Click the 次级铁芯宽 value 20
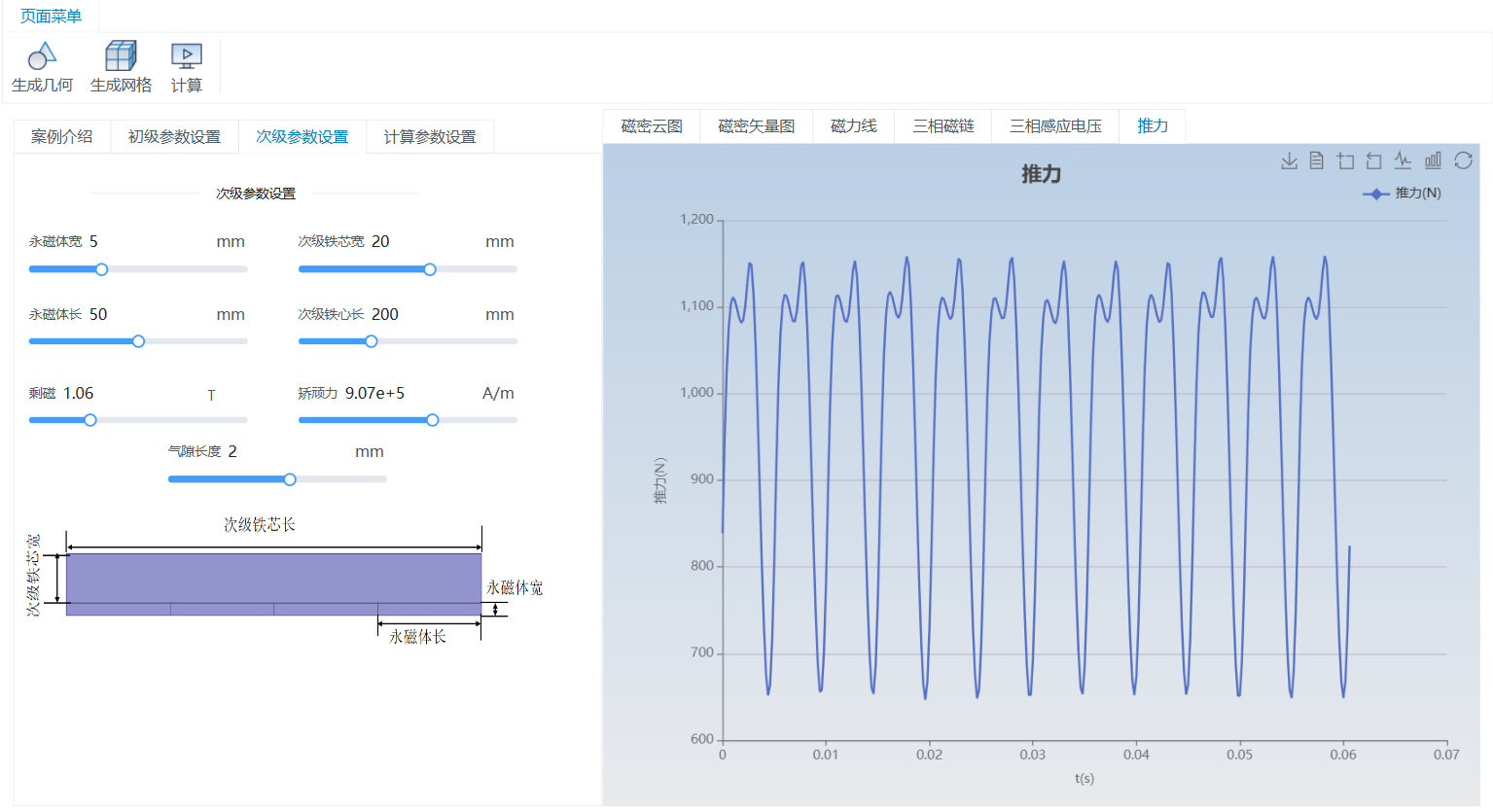Image resolution: width=1493 pixels, height=812 pixels. pyautogui.click(x=380, y=242)
